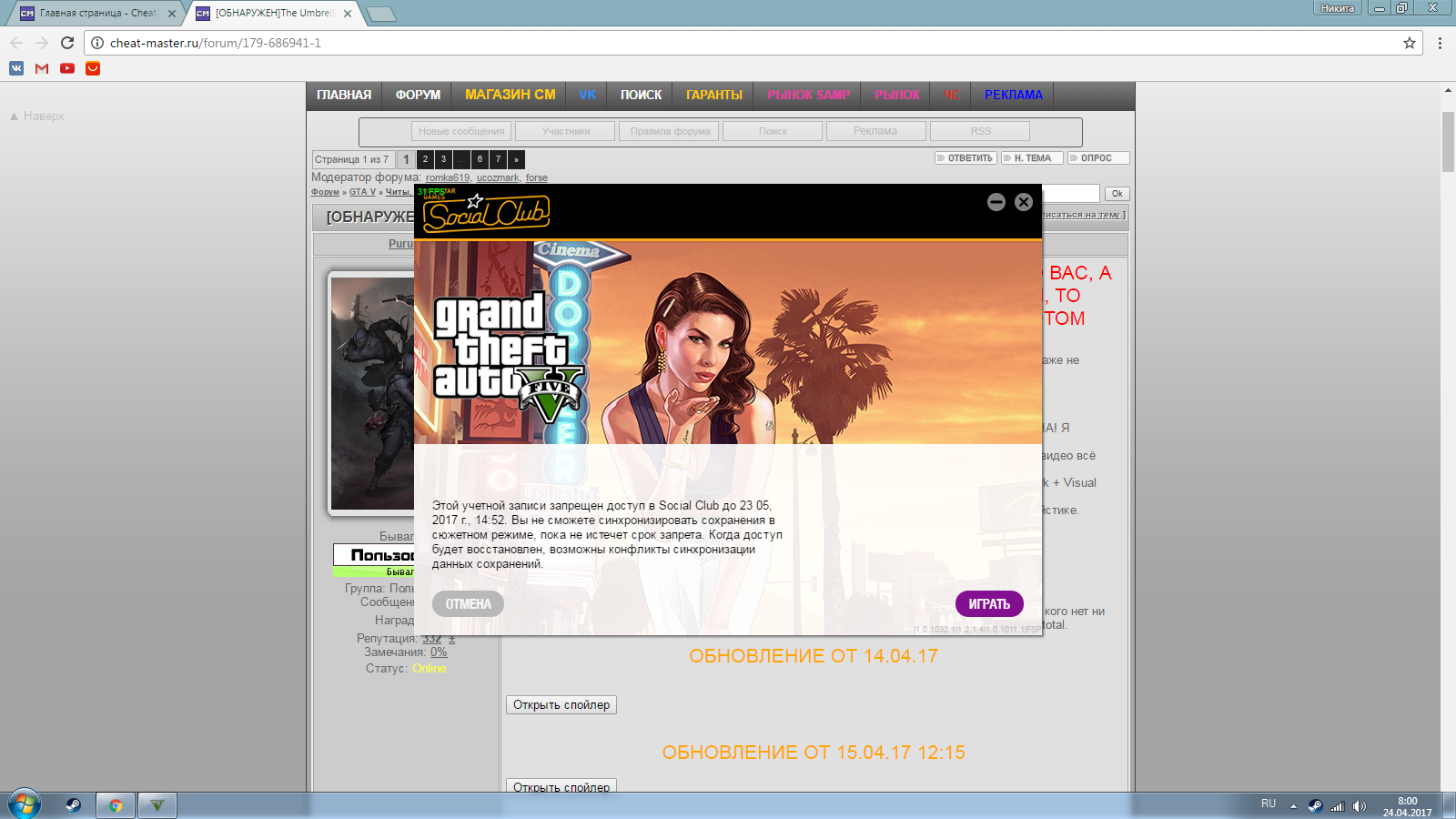
Task: Open the Gmail bookmark in bookmarks bar
Action: (x=42, y=68)
